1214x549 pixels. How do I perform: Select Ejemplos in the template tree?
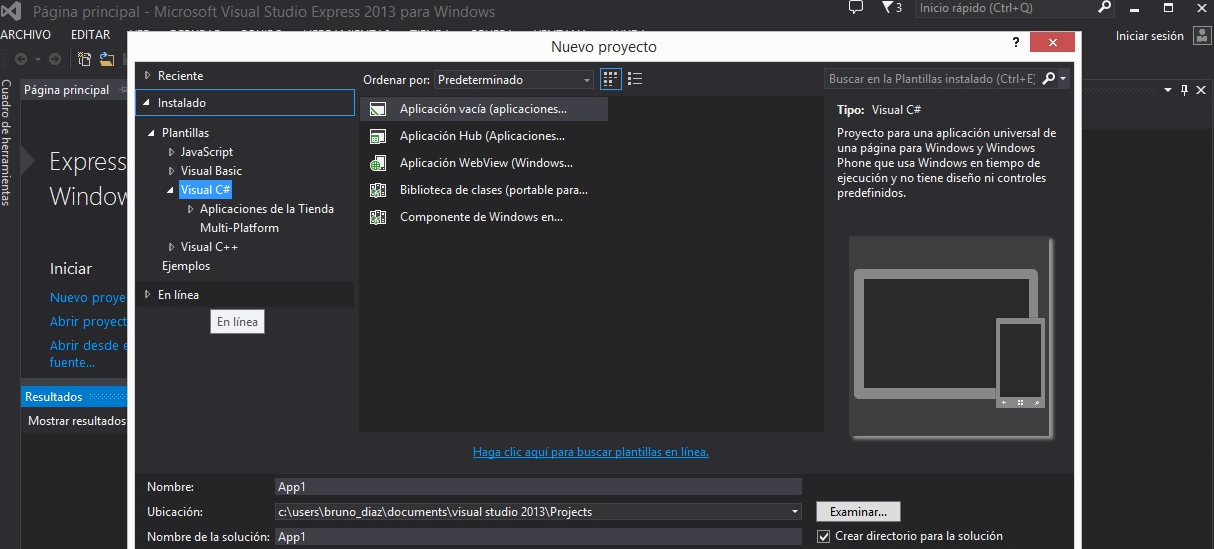186,266
